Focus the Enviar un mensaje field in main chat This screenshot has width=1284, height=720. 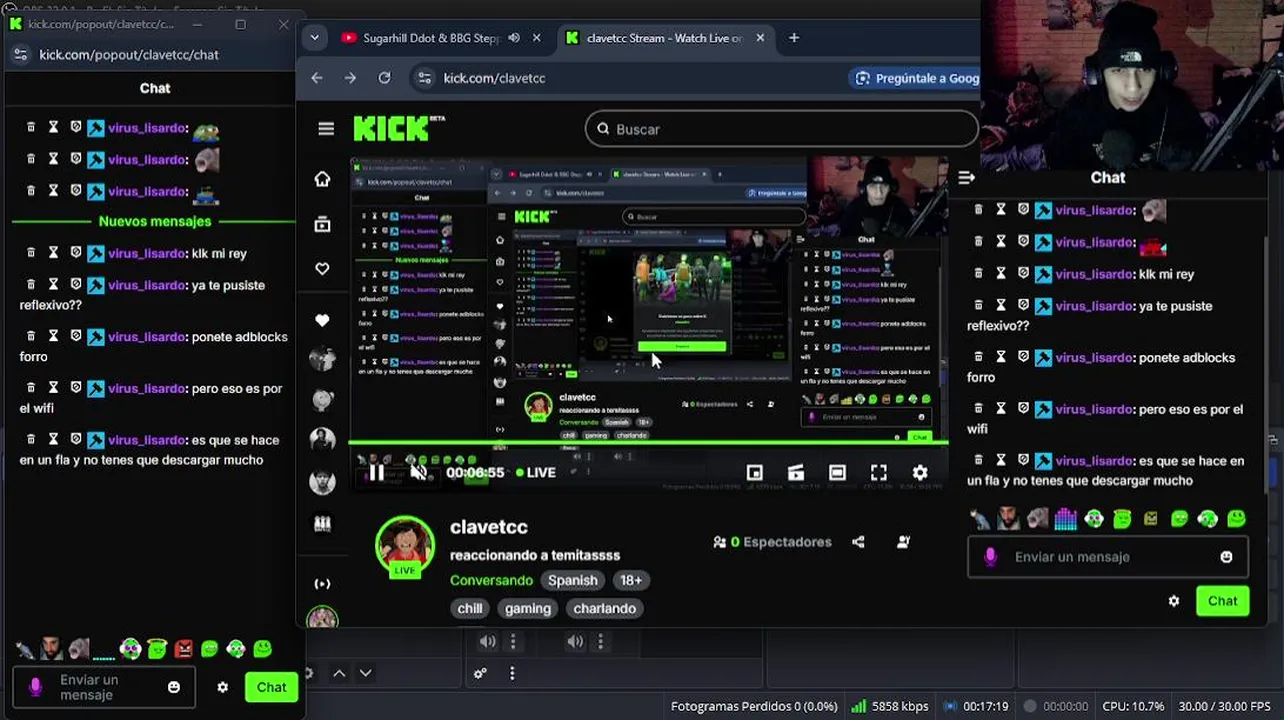[x=1108, y=557]
